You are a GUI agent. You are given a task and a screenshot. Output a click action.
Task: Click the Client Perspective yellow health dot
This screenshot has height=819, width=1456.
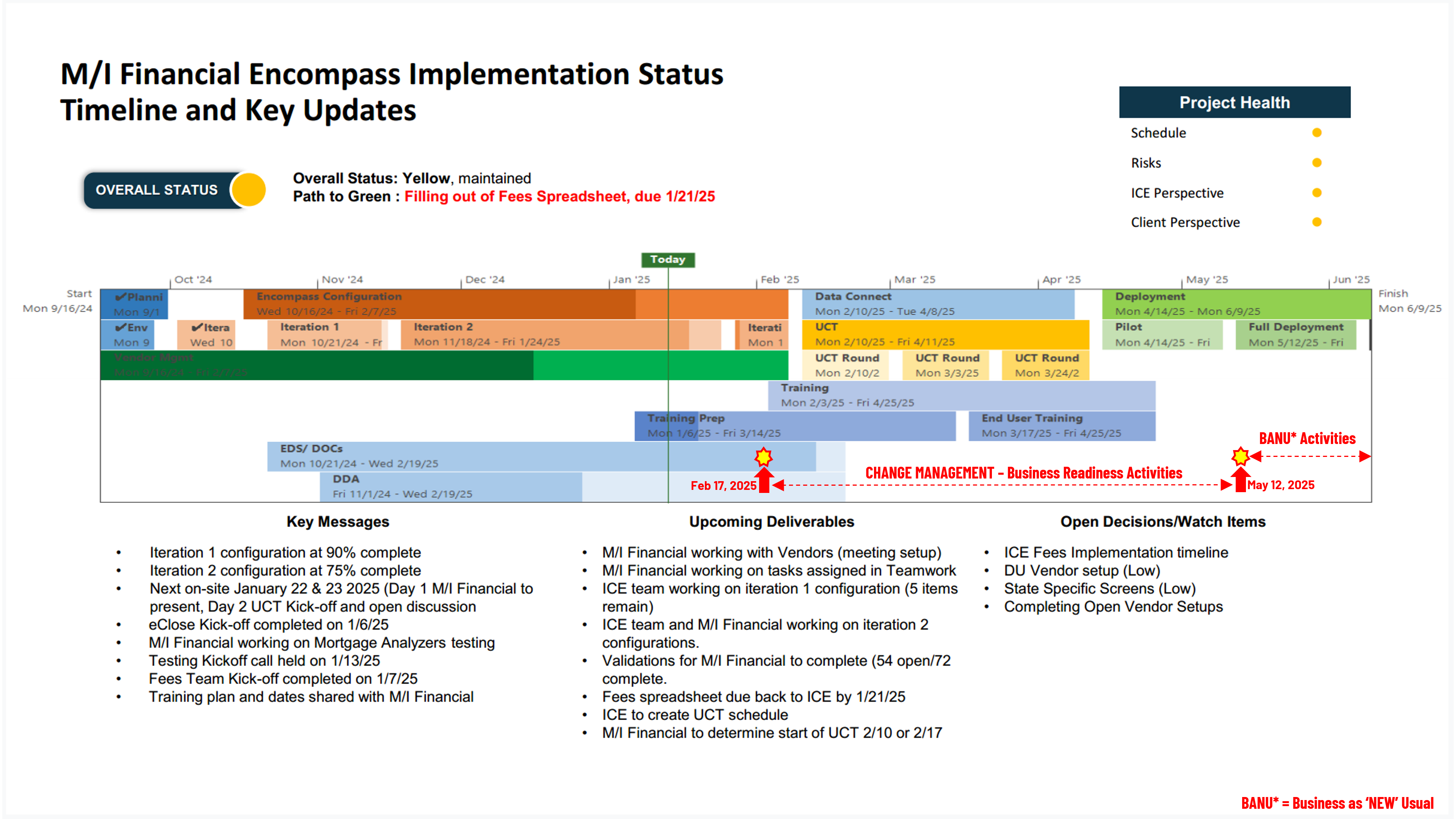coord(1316,222)
